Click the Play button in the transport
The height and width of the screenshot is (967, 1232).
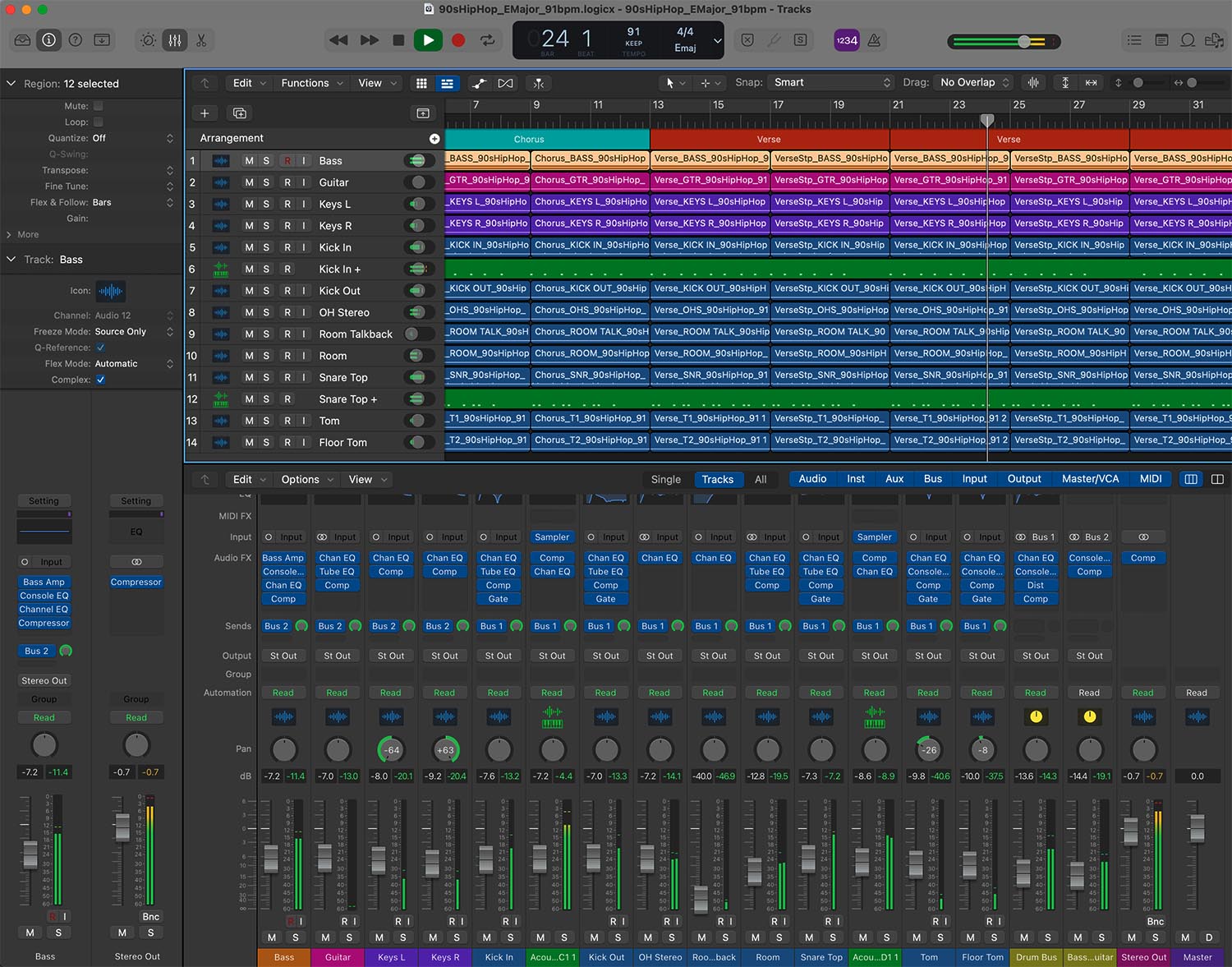point(428,40)
